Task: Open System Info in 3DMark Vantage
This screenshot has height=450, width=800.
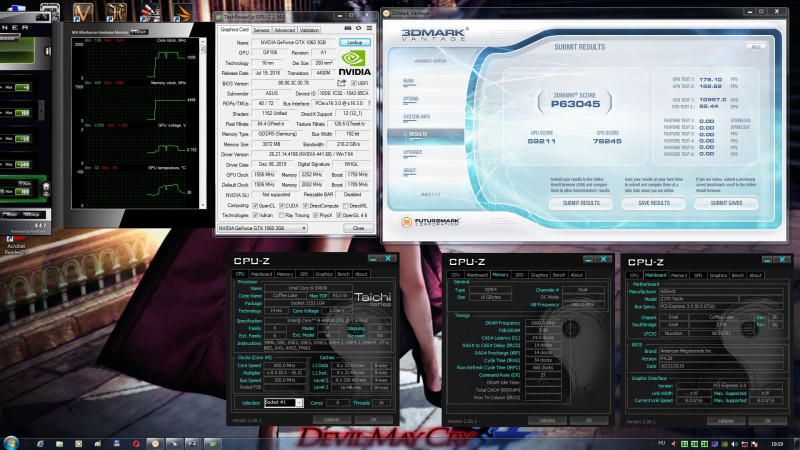Action: click(x=416, y=117)
